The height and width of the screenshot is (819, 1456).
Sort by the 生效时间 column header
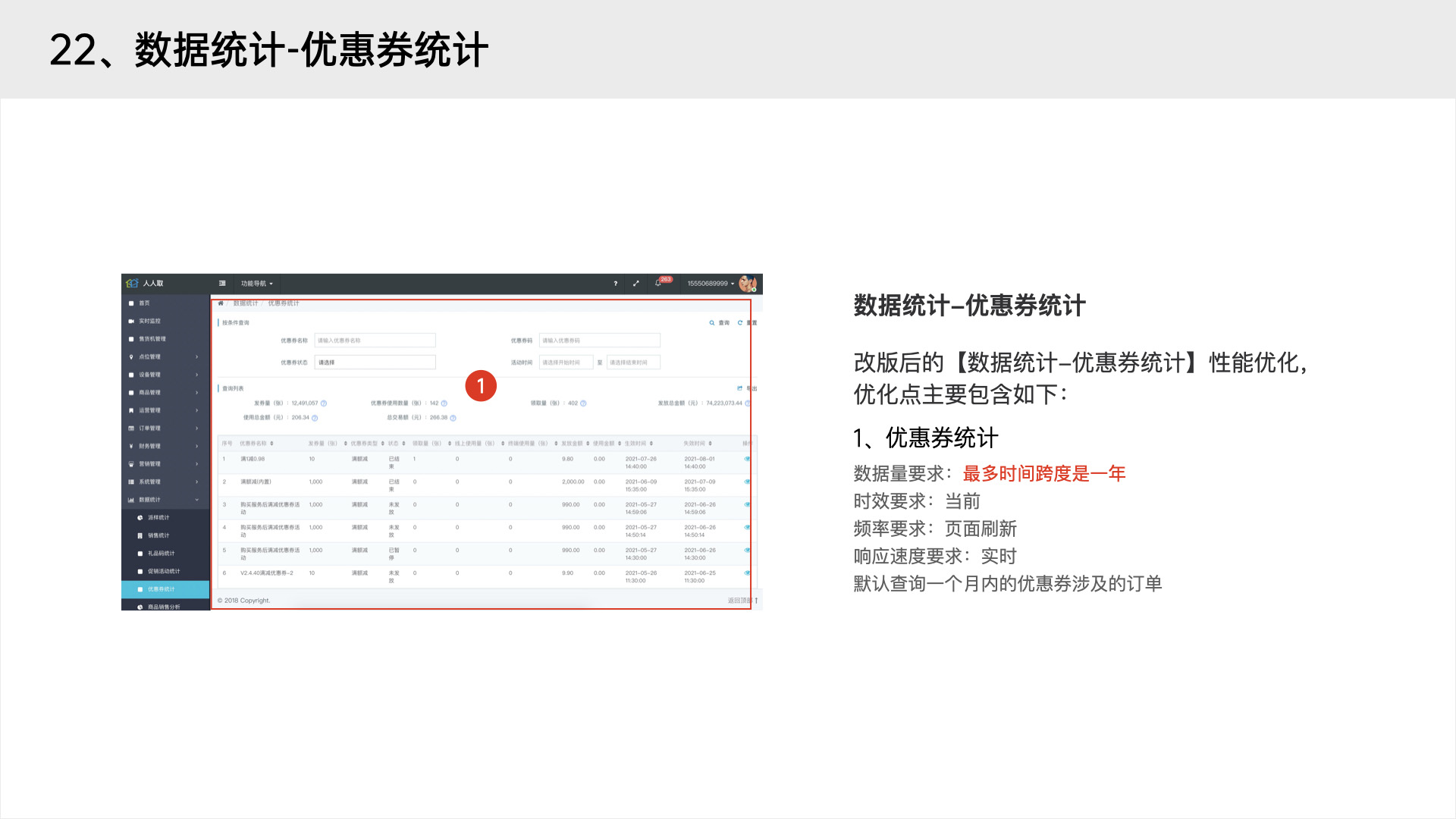point(639,444)
